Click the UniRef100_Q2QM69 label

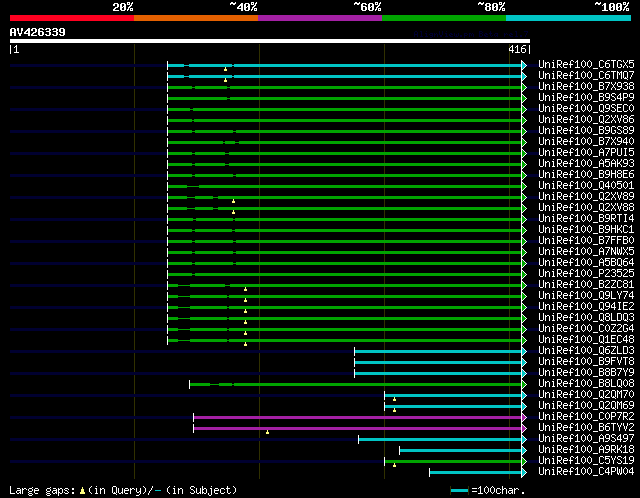[586, 406]
